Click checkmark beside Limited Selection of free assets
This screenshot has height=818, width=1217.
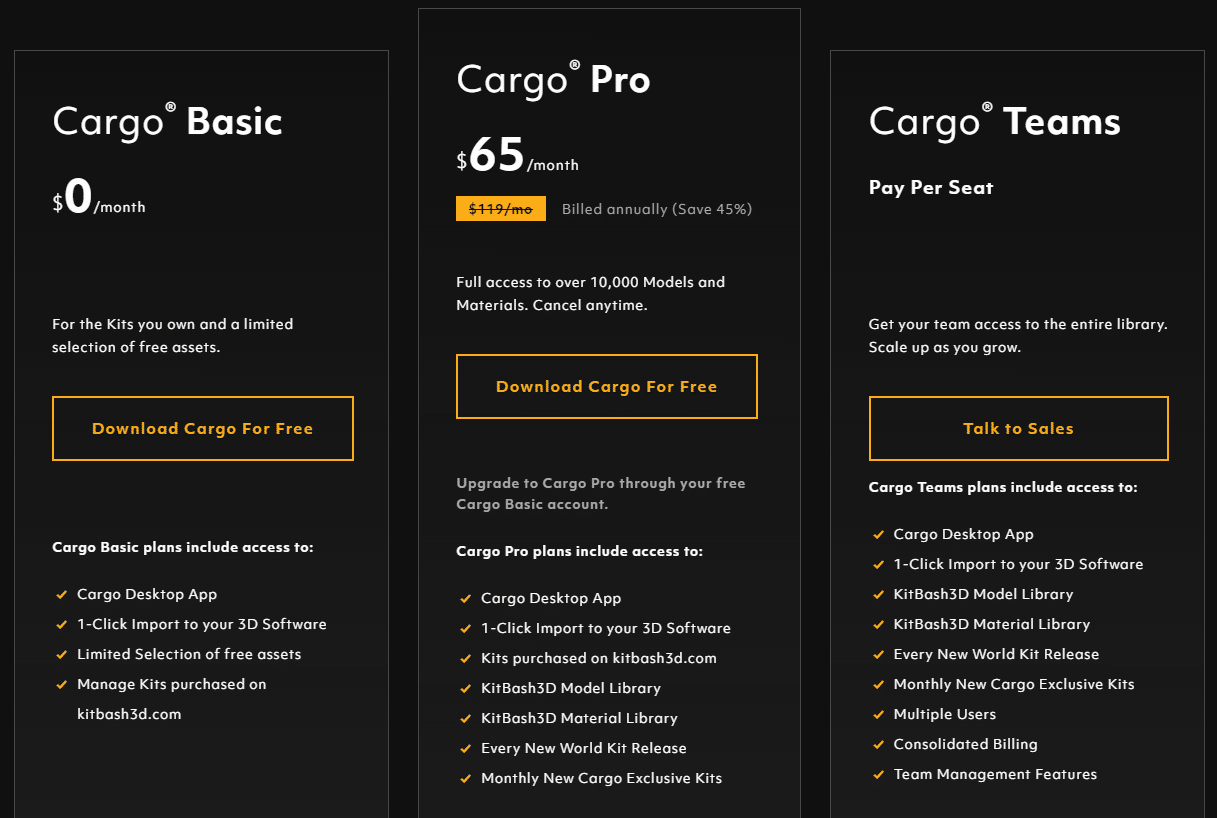coord(62,655)
